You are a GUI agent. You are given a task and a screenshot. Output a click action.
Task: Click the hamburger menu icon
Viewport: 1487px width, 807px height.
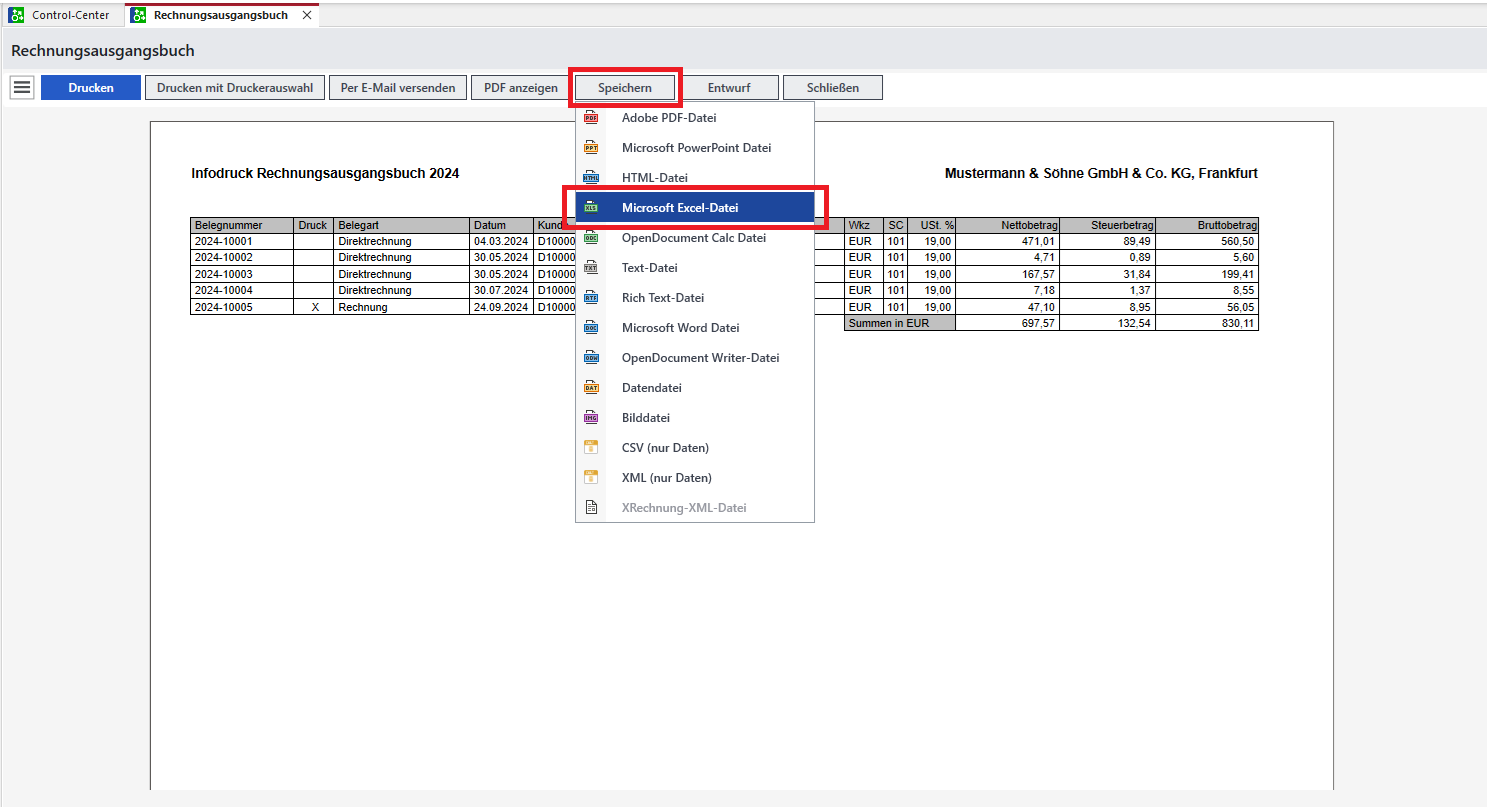[x=22, y=88]
